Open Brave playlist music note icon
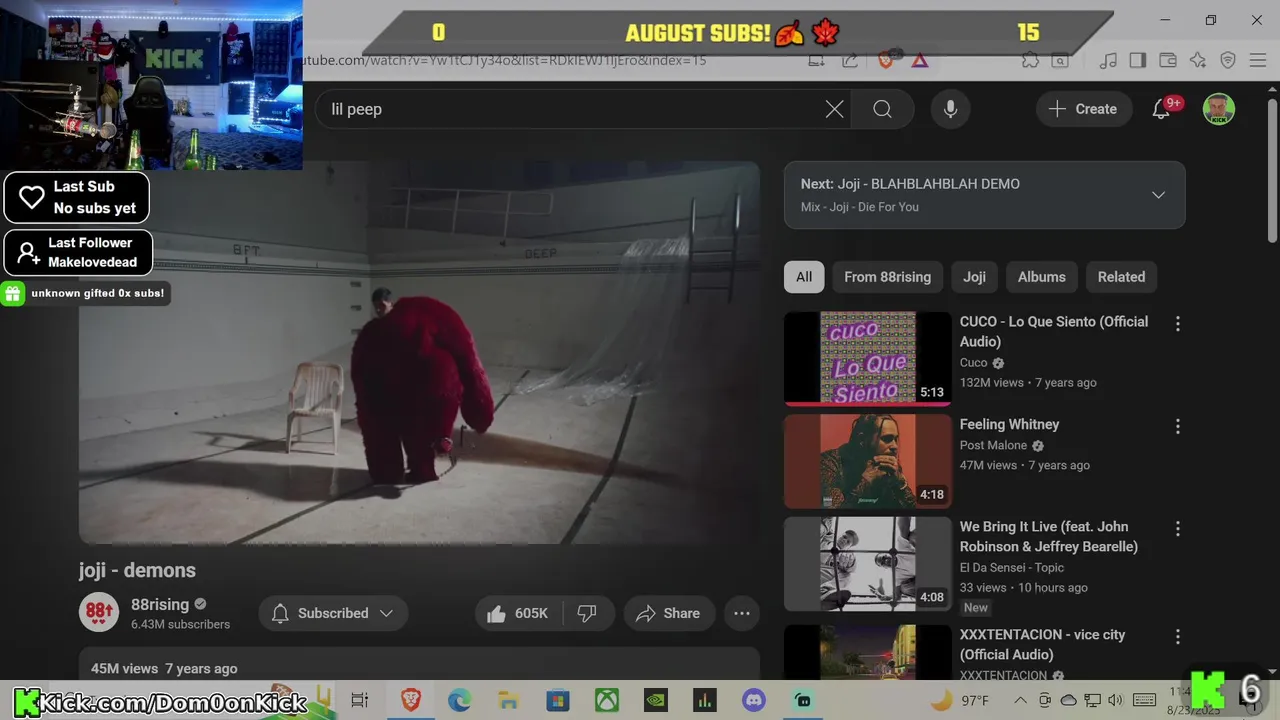 click(1107, 60)
